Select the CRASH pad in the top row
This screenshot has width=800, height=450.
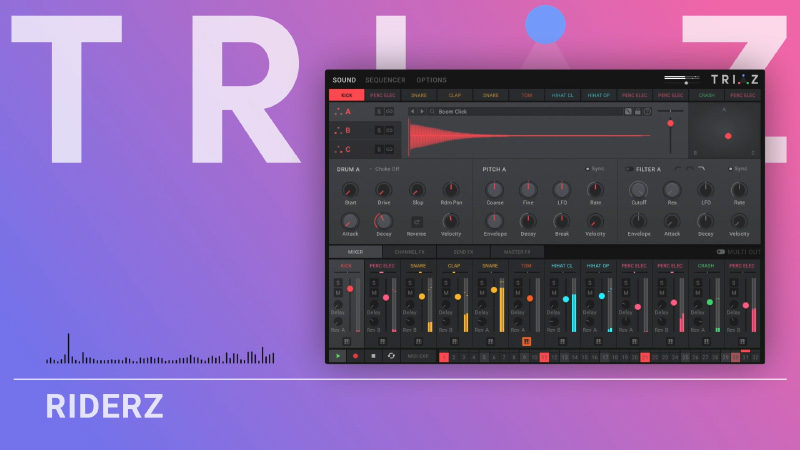(706, 95)
